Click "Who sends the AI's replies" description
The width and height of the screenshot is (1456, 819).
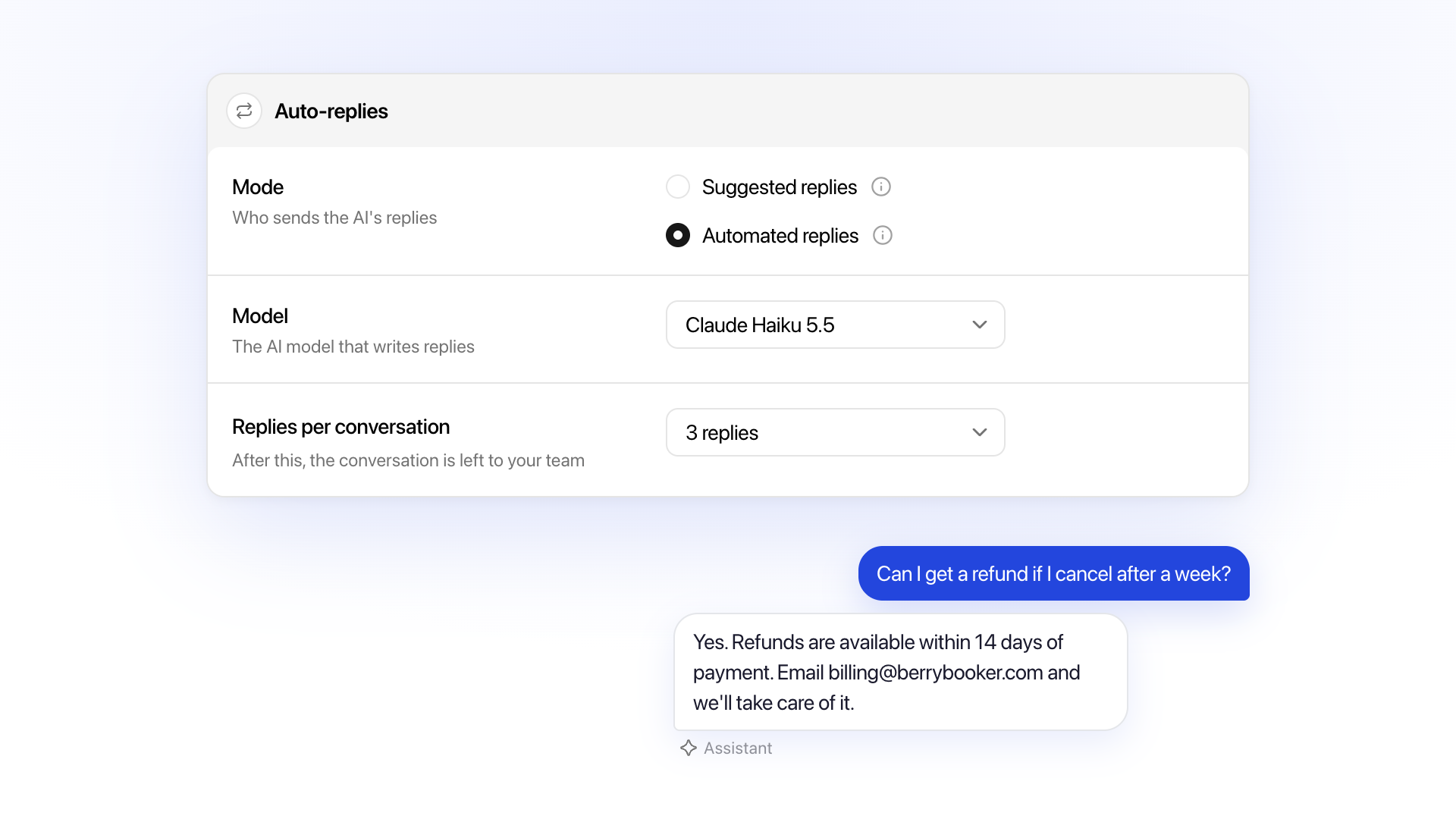point(334,218)
